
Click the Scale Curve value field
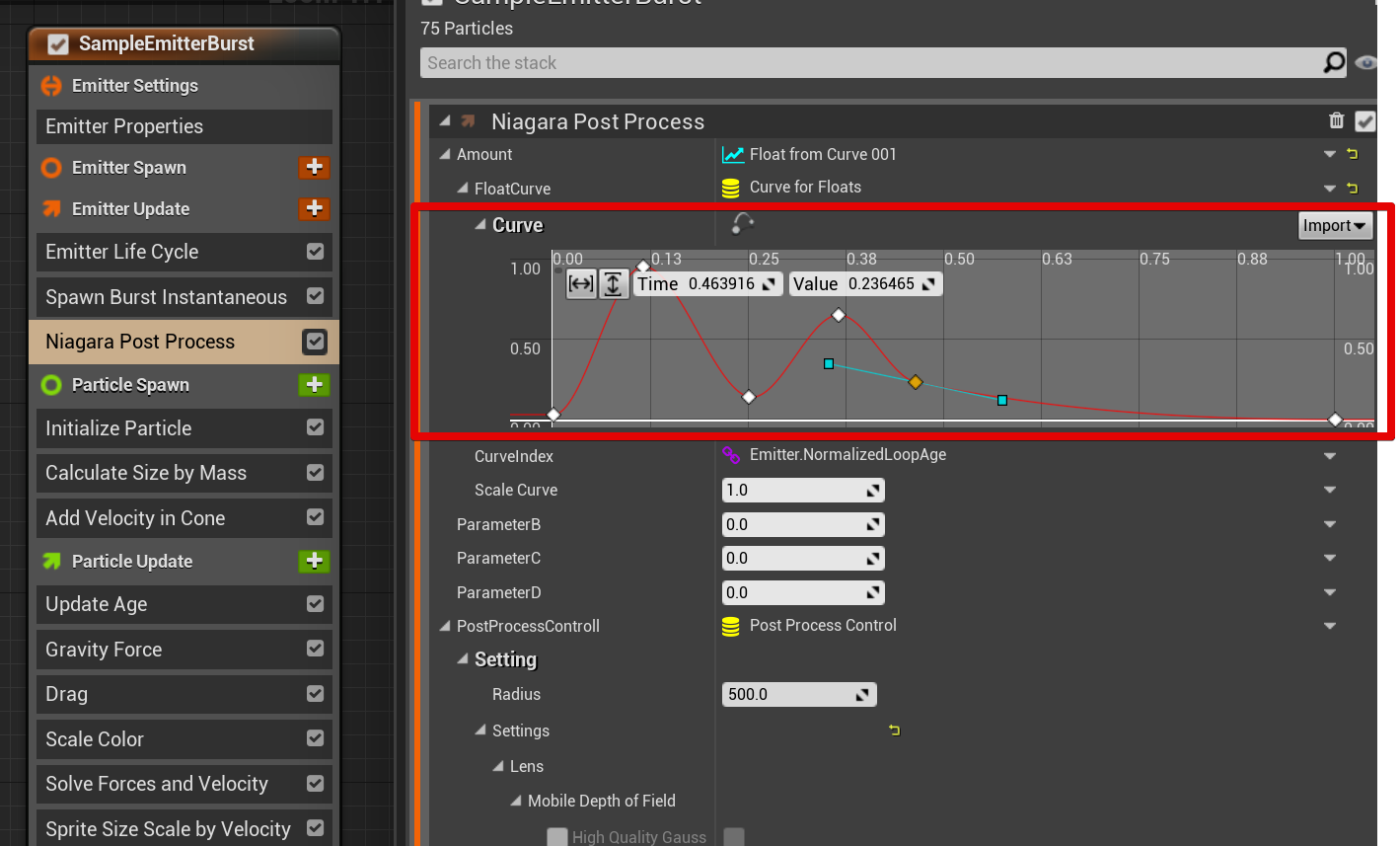[x=803, y=491]
